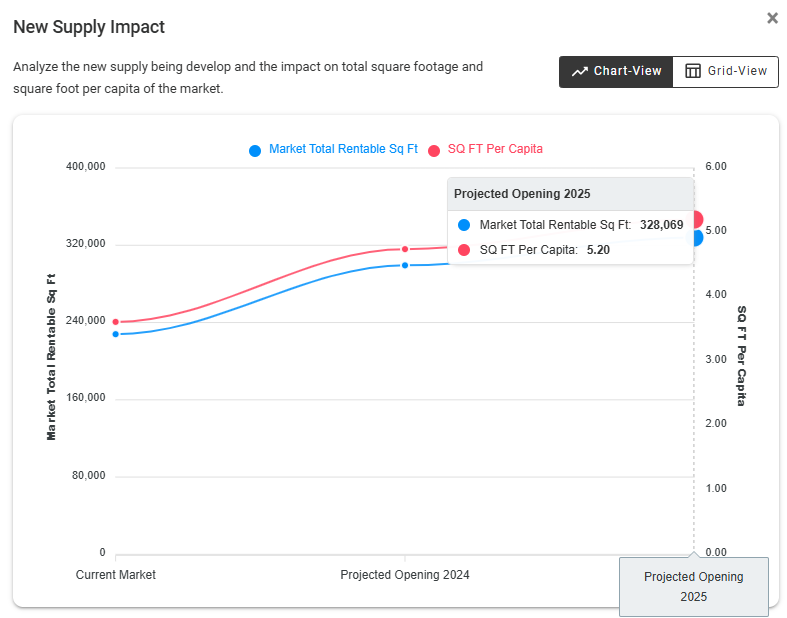This screenshot has height=618, width=787.
Task: Switch to the Grid-View tab
Action: coord(725,71)
